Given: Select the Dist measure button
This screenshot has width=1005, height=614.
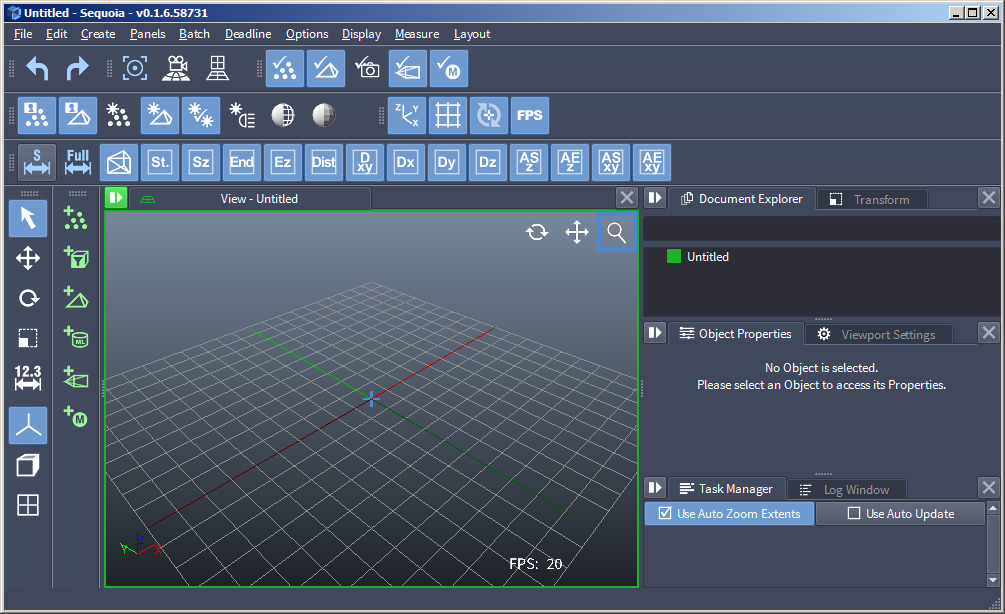Looking at the screenshot, I should 324,162.
